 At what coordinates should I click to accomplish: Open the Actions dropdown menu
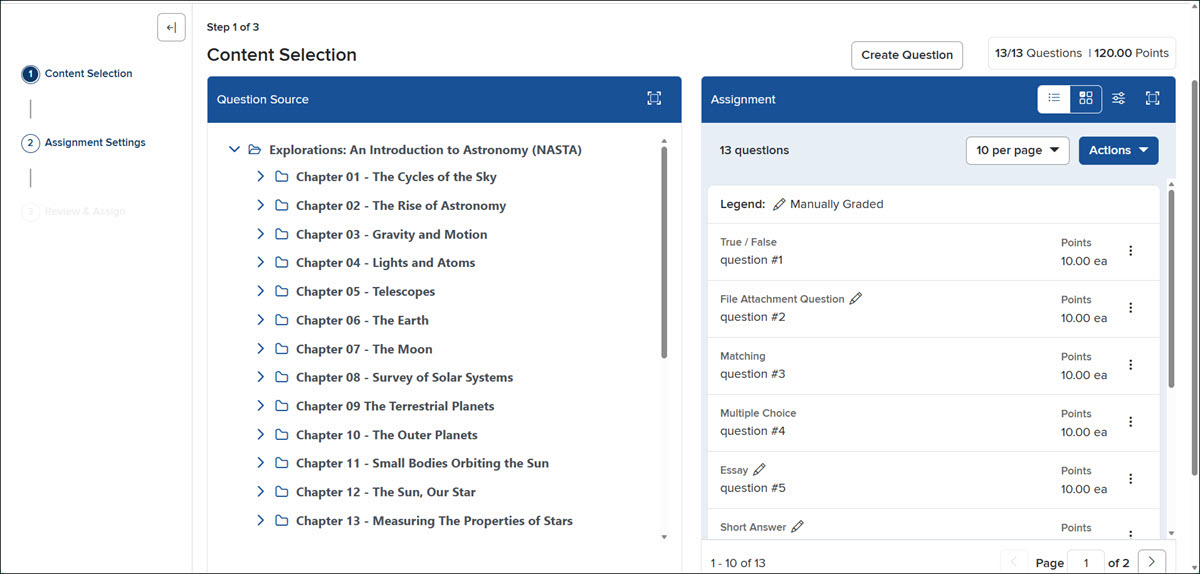(x=1119, y=151)
